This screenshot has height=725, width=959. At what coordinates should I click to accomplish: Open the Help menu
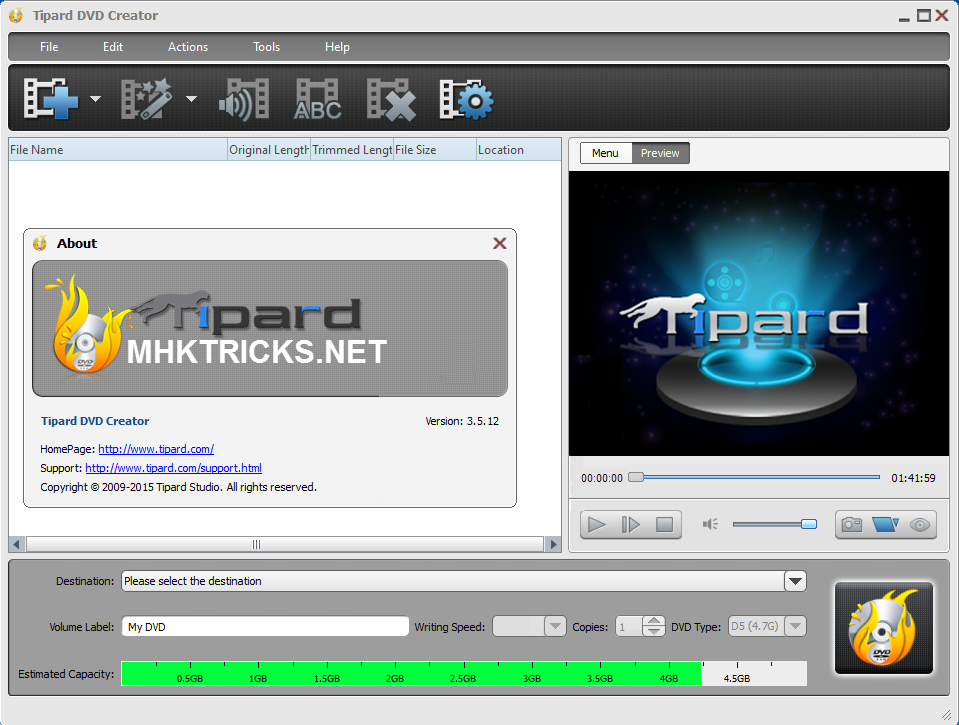coord(337,47)
